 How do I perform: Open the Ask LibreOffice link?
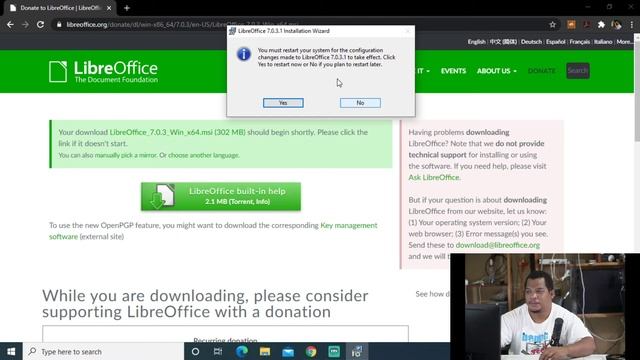pyautogui.click(x=433, y=178)
